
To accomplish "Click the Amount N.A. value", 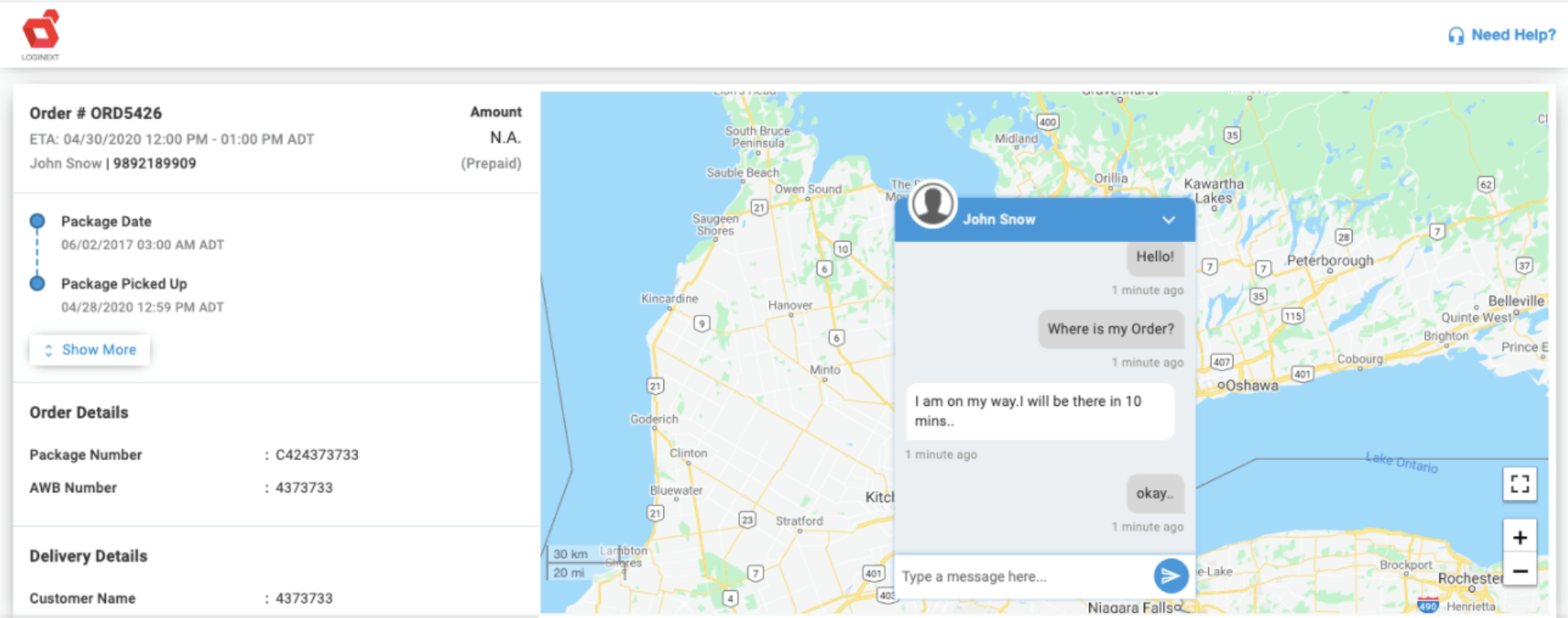I will [505, 138].
